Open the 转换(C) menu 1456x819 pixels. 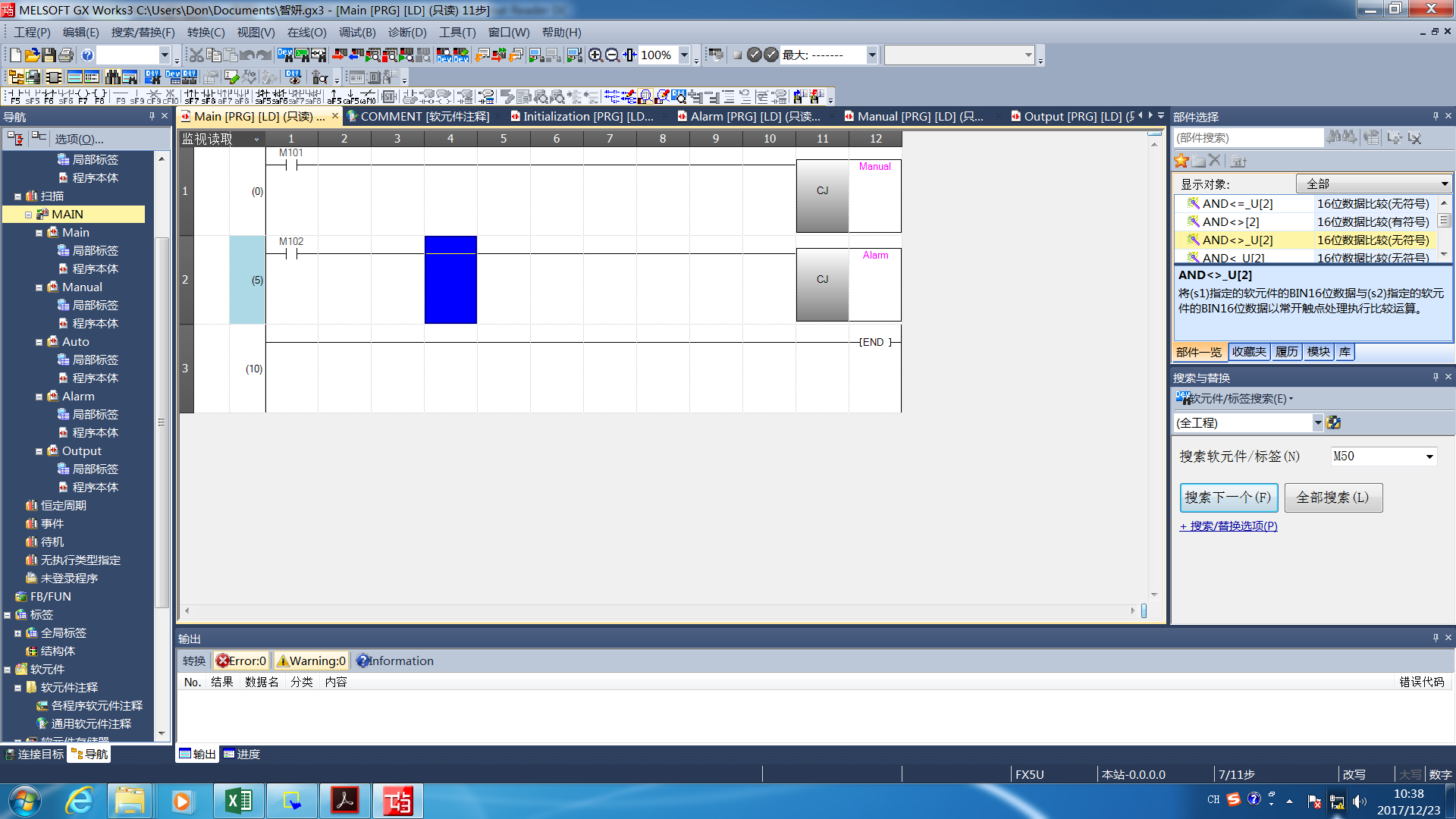click(206, 33)
